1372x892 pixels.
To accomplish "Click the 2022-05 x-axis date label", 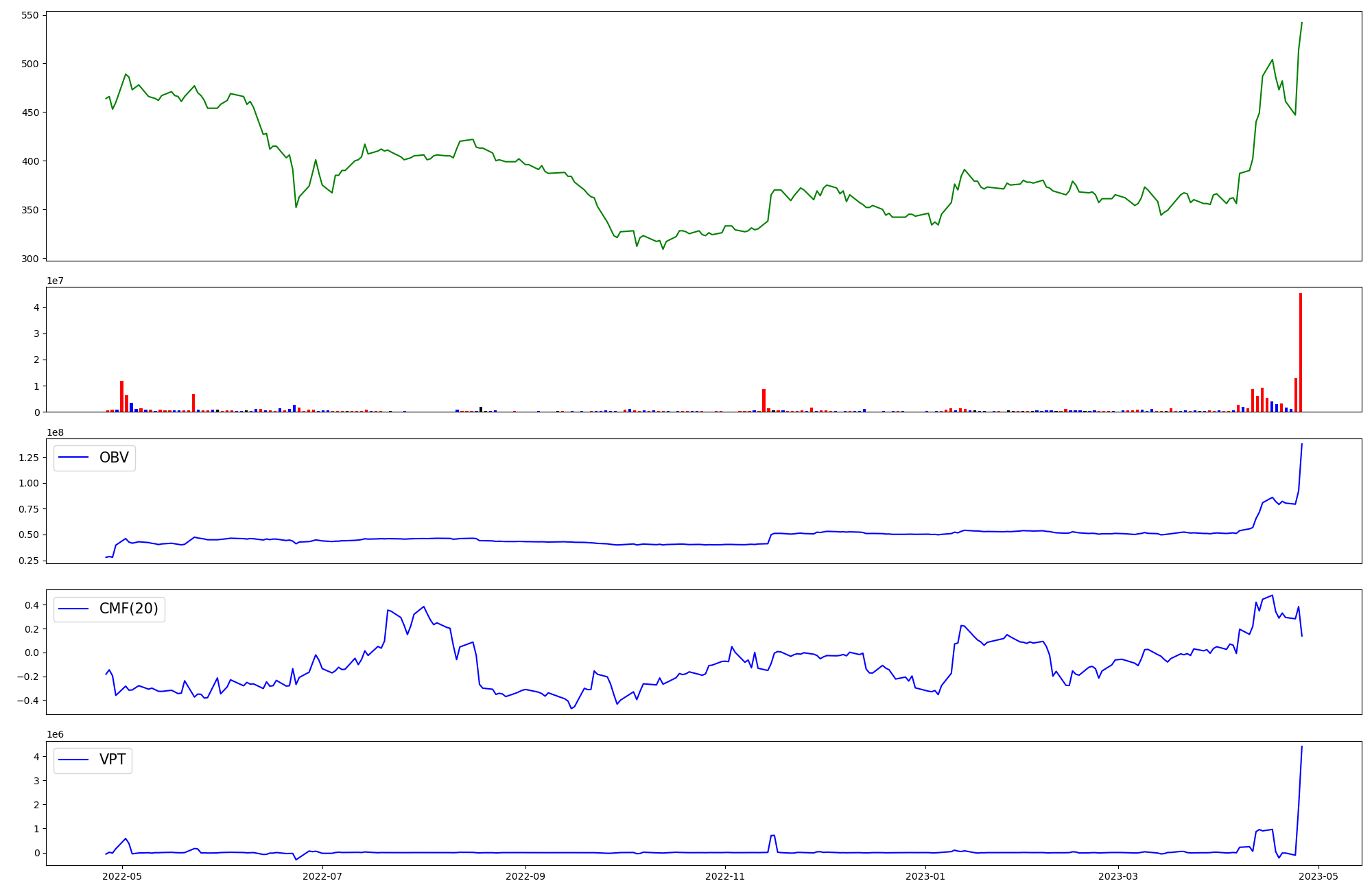I will [122, 876].
